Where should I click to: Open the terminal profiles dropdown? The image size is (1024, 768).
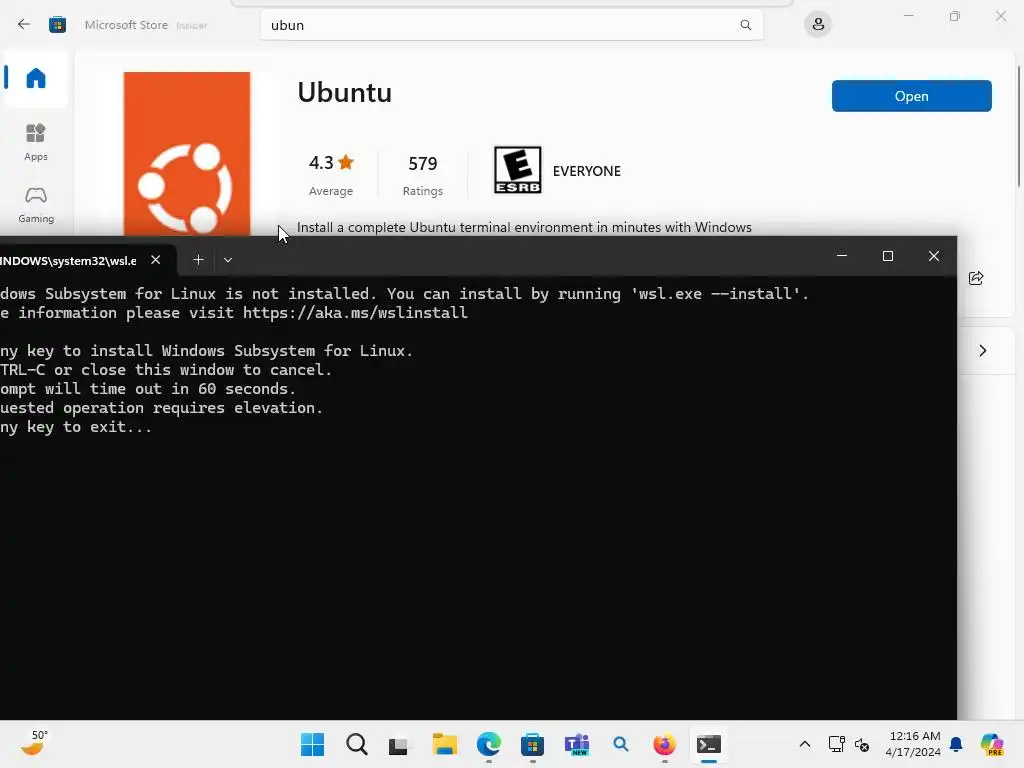(227, 260)
